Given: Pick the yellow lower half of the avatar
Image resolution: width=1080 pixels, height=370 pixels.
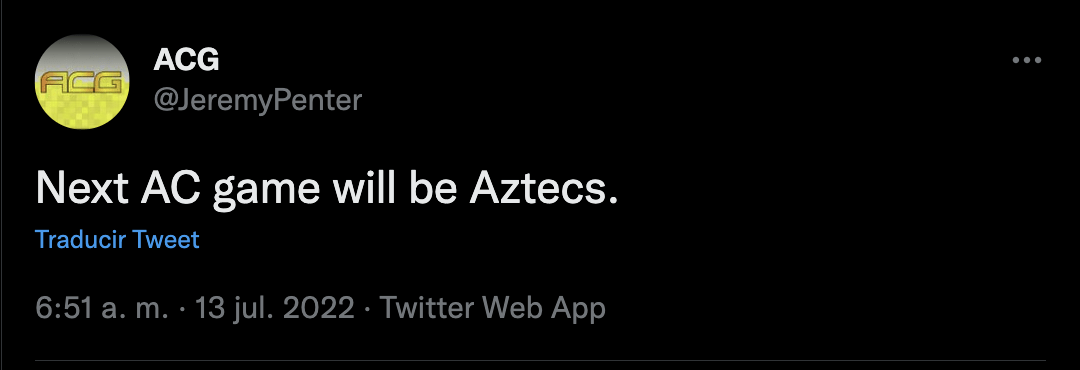Looking at the screenshot, I should [82, 110].
